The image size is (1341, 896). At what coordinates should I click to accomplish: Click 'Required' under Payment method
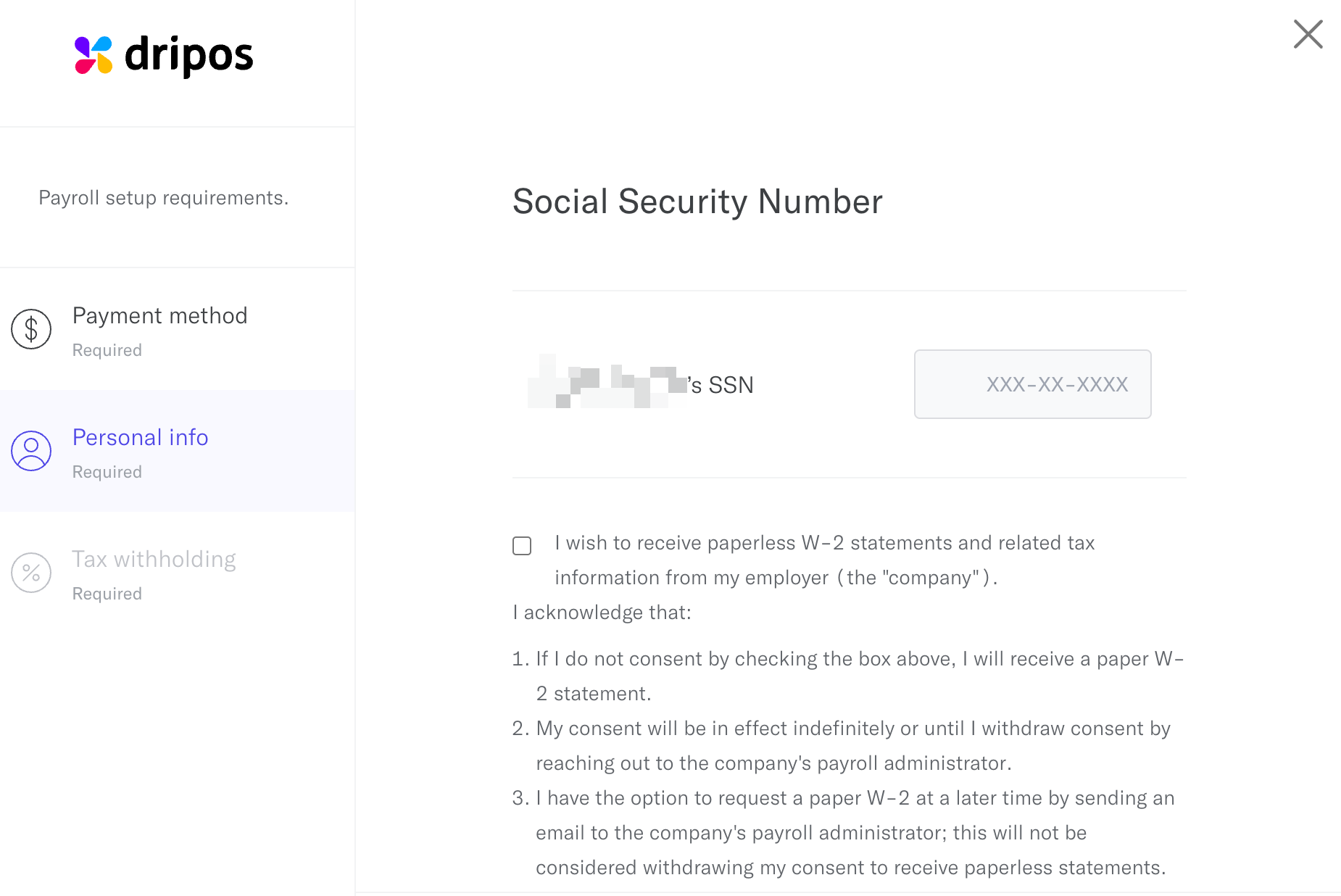[x=107, y=350]
